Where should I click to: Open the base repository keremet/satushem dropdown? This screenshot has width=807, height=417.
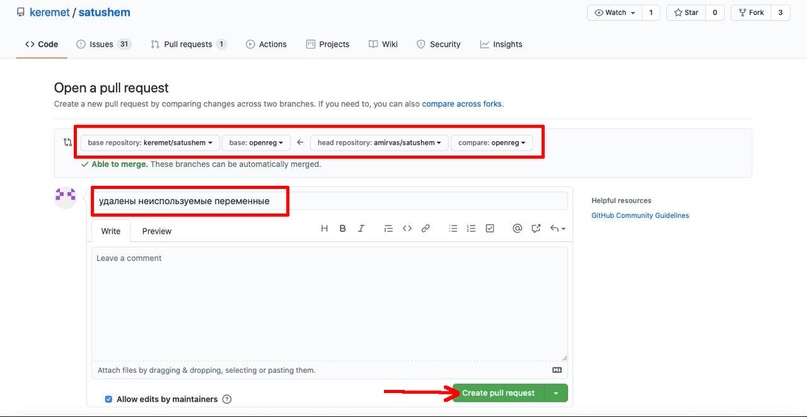point(150,143)
